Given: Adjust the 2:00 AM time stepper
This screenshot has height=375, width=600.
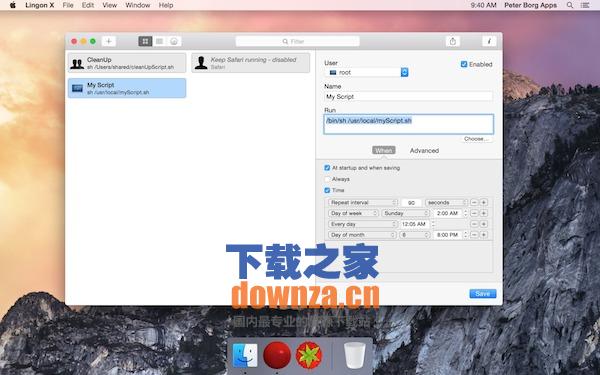Looking at the screenshot, I should [466, 213].
